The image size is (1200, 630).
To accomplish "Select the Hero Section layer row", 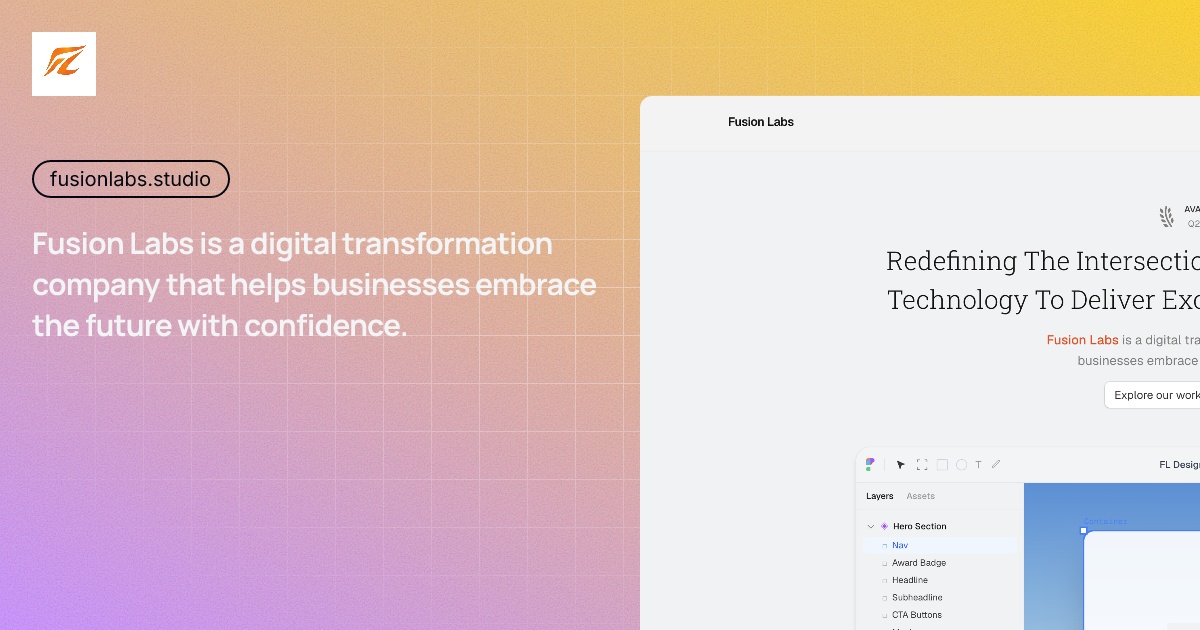I will click(x=940, y=526).
